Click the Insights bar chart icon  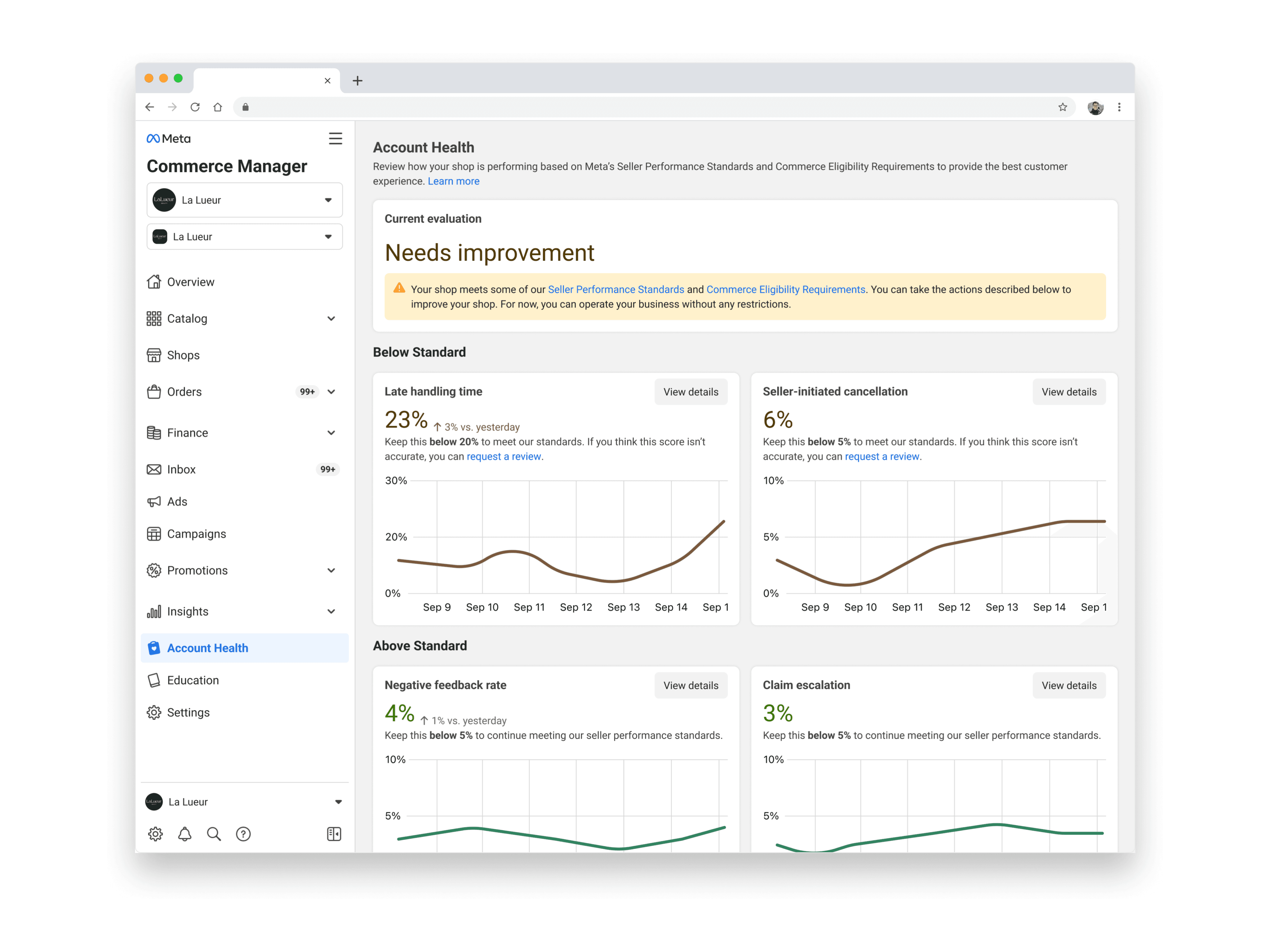point(154,612)
